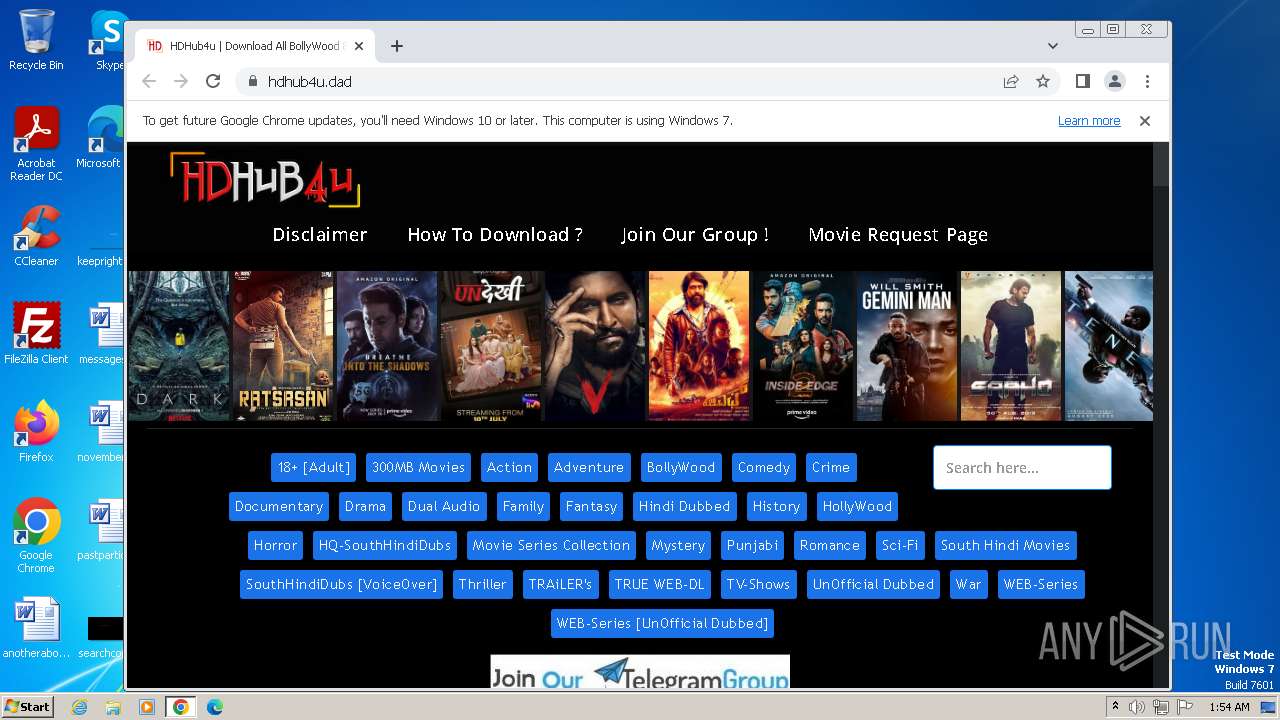
Task: Open the Sci-Fi category
Action: pos(900,545)
